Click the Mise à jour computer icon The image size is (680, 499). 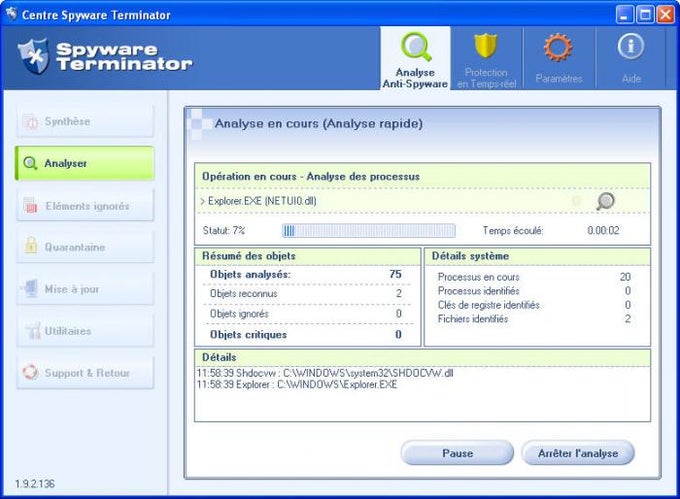point(29,288)
